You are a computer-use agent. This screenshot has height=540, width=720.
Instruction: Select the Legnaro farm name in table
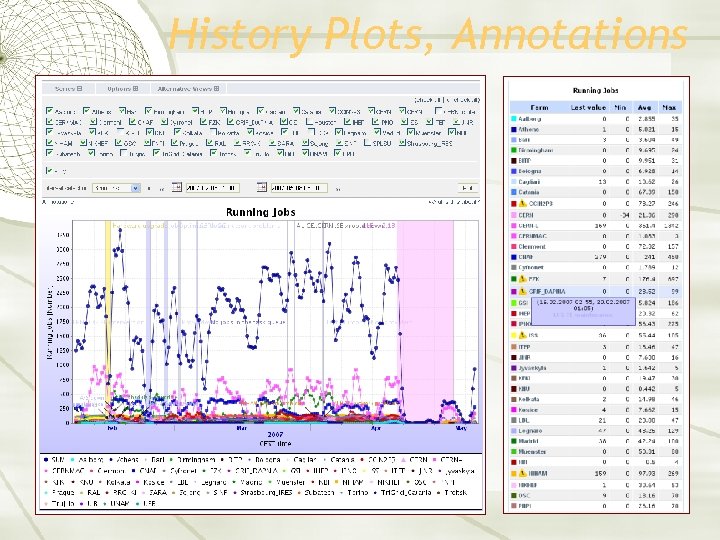tap(530, 431)
